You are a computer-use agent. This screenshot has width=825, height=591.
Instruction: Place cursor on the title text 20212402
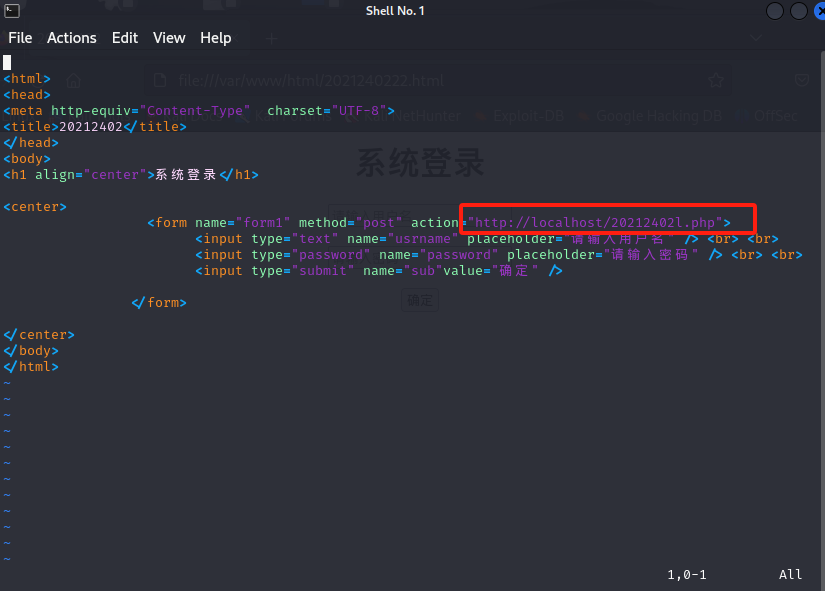(91, 127)
